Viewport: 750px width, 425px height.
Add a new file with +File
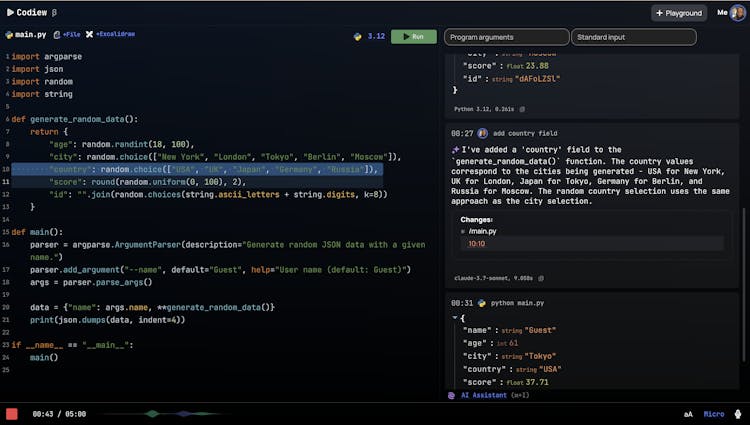pyautogui.click(x=67, y=34)
